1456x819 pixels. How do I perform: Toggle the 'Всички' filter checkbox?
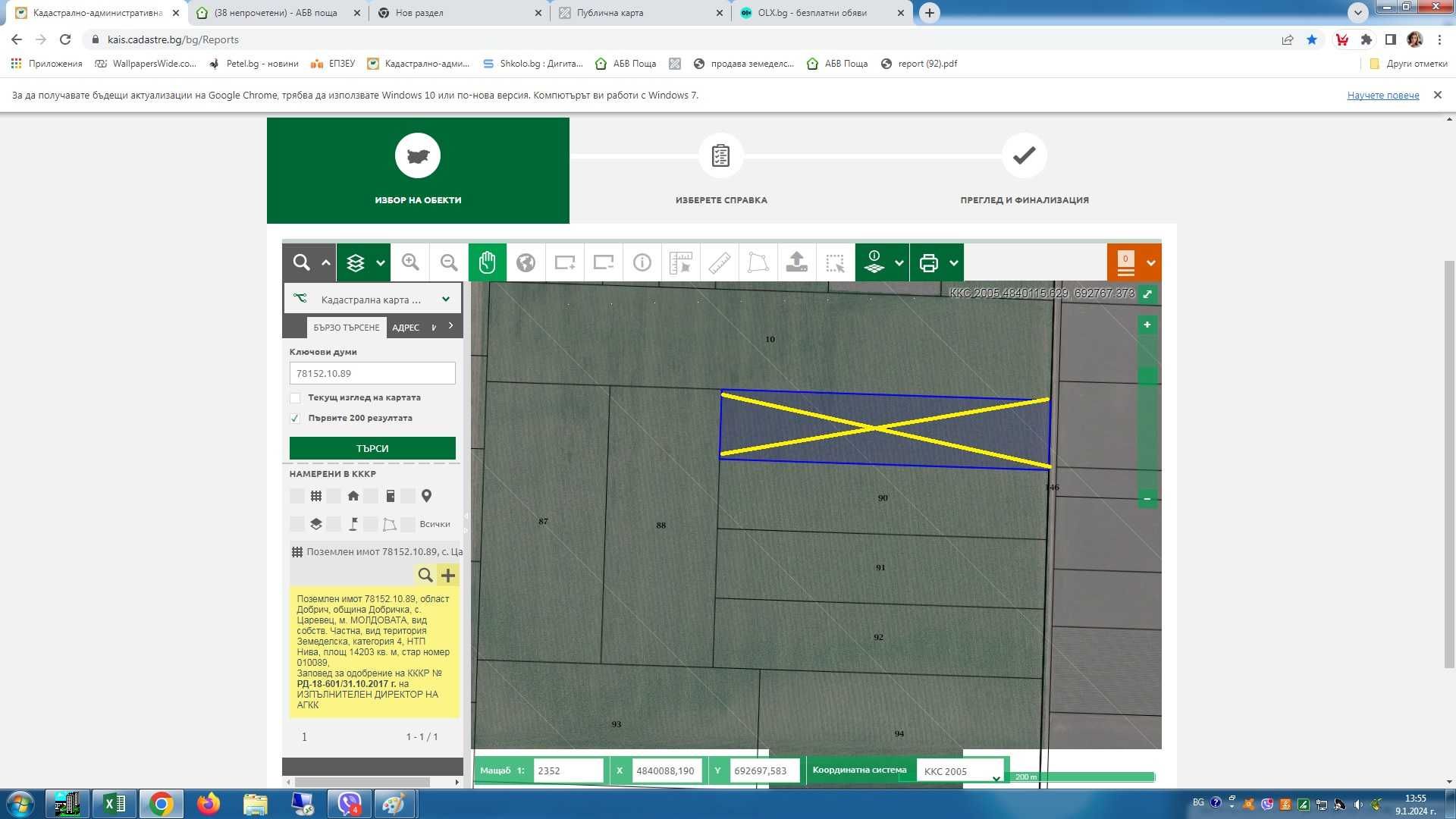tap(408, 524)
